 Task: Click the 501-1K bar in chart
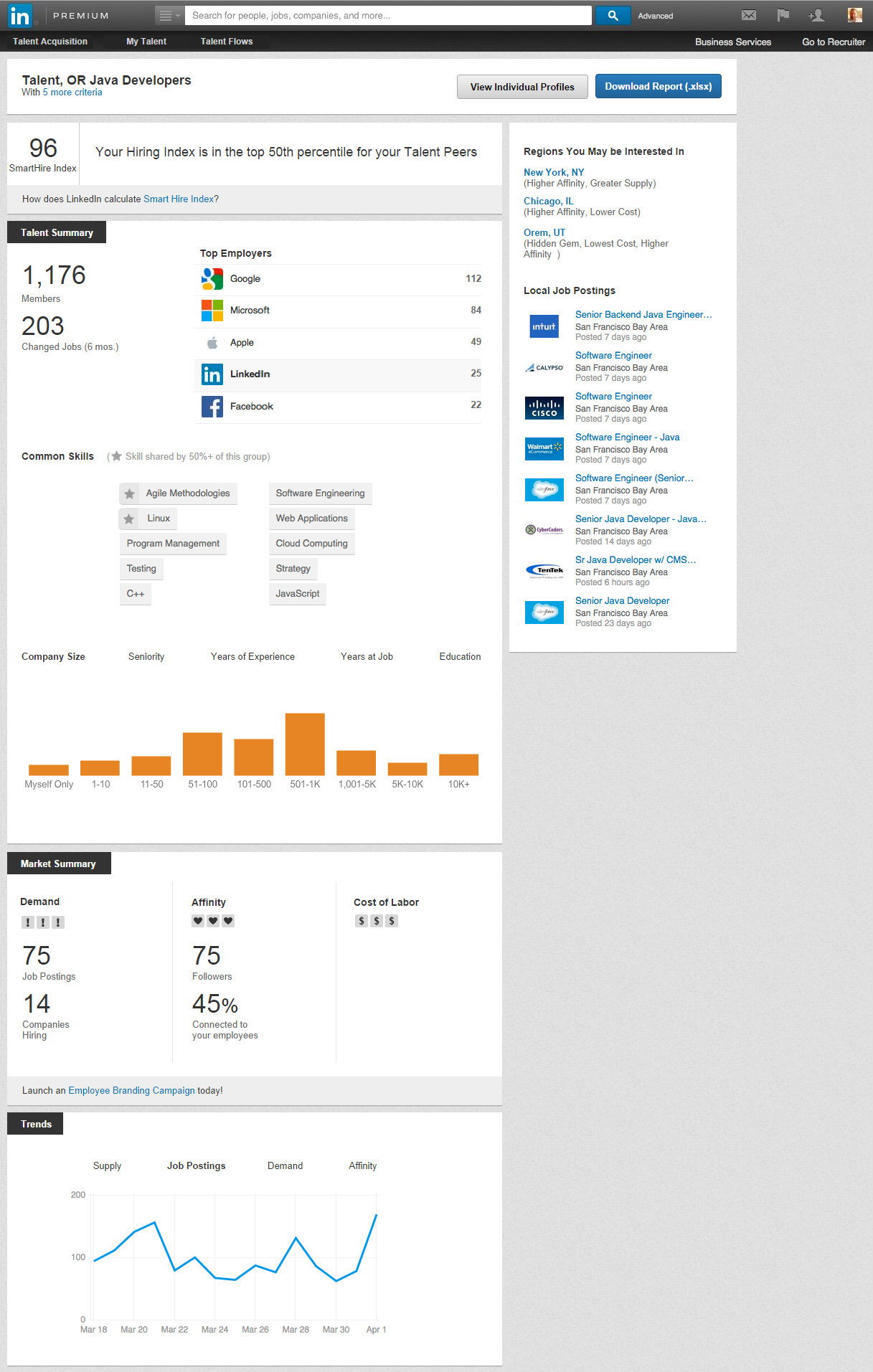[305, 744]
